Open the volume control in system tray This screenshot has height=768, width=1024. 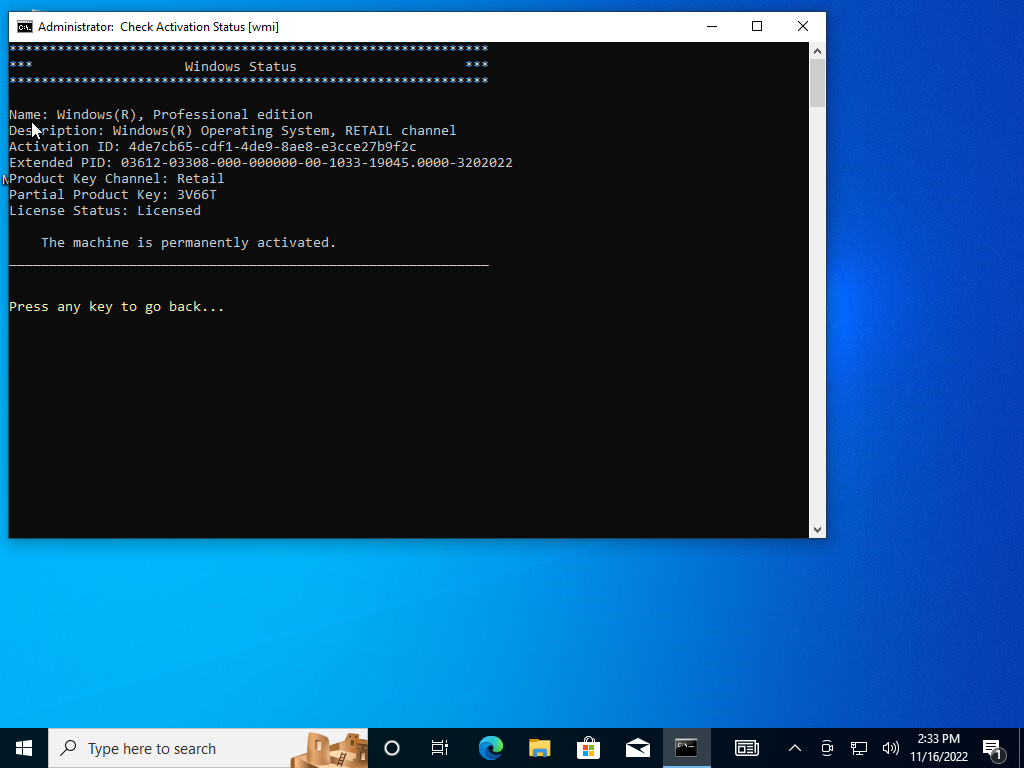point(890,748)
